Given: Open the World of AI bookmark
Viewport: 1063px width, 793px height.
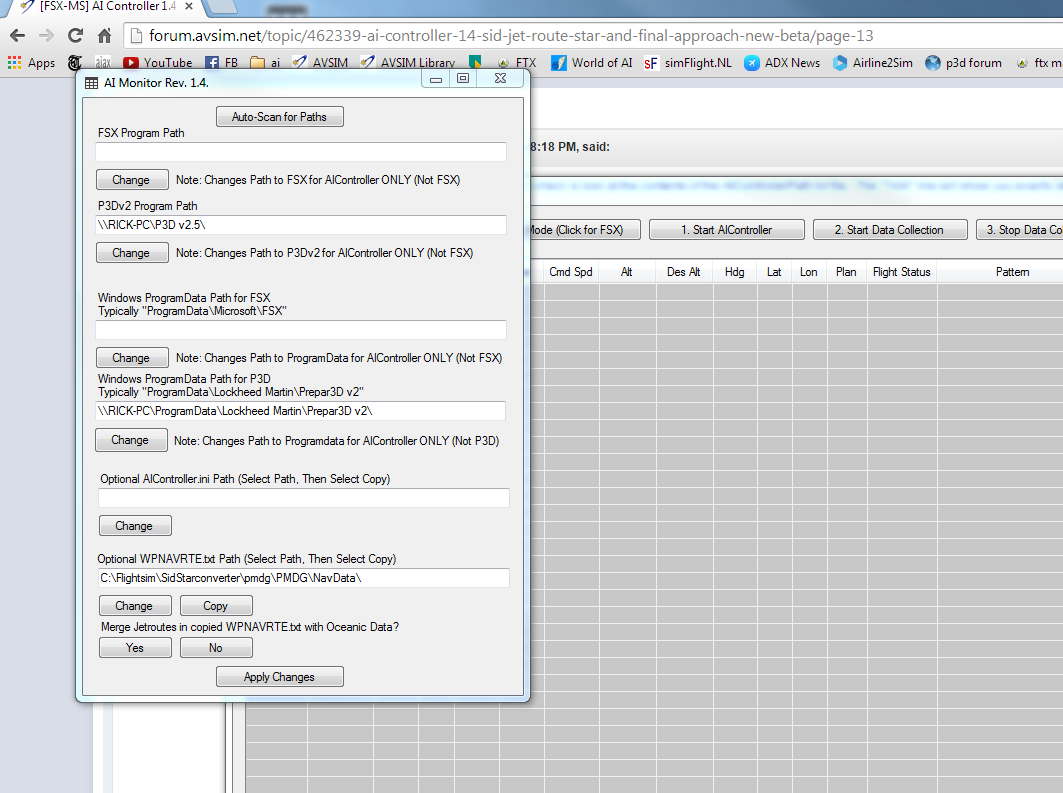Looking at the screenshot, I should pos(592,63).
